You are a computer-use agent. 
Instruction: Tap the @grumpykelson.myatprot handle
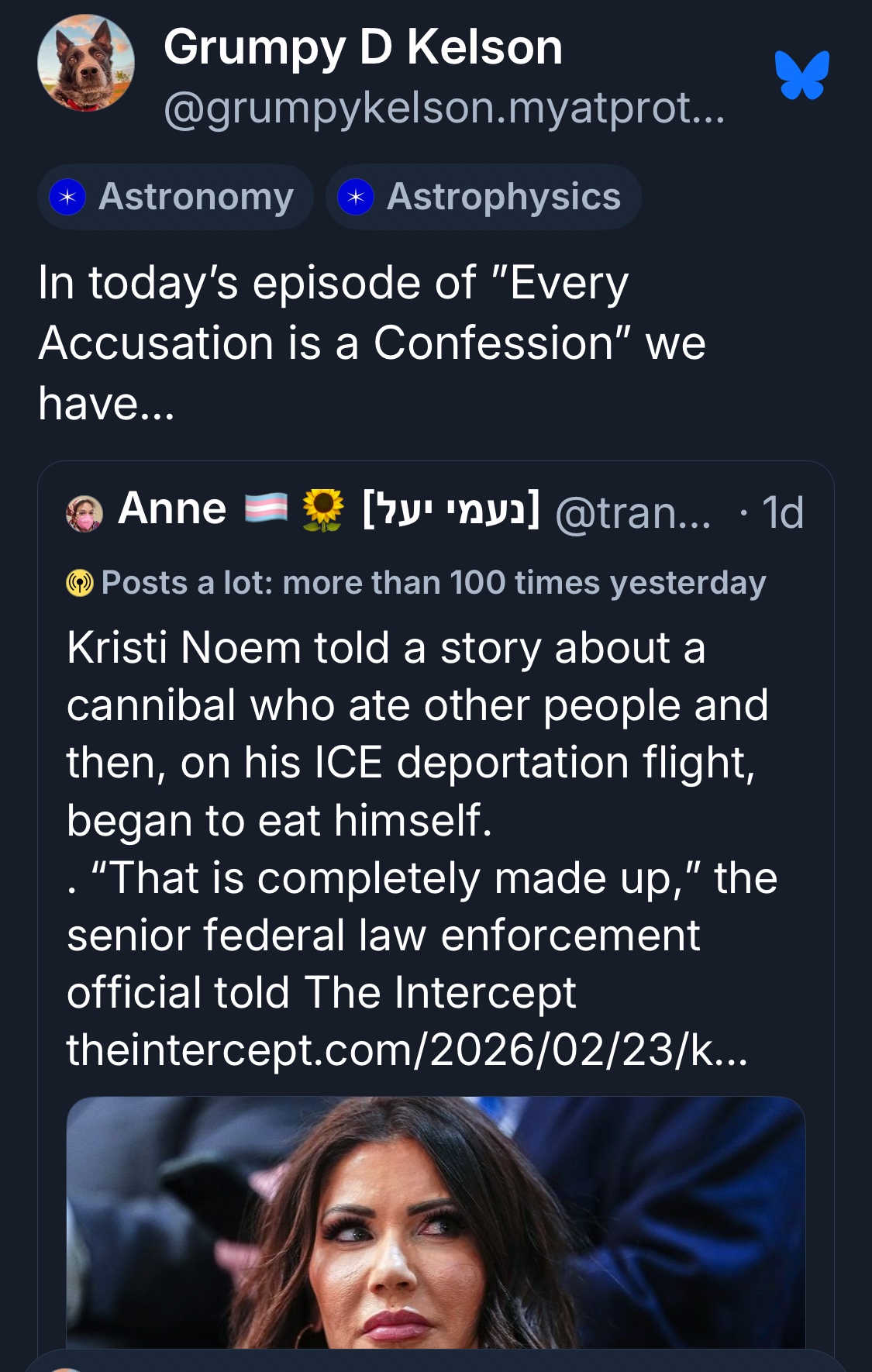[444, 108]
